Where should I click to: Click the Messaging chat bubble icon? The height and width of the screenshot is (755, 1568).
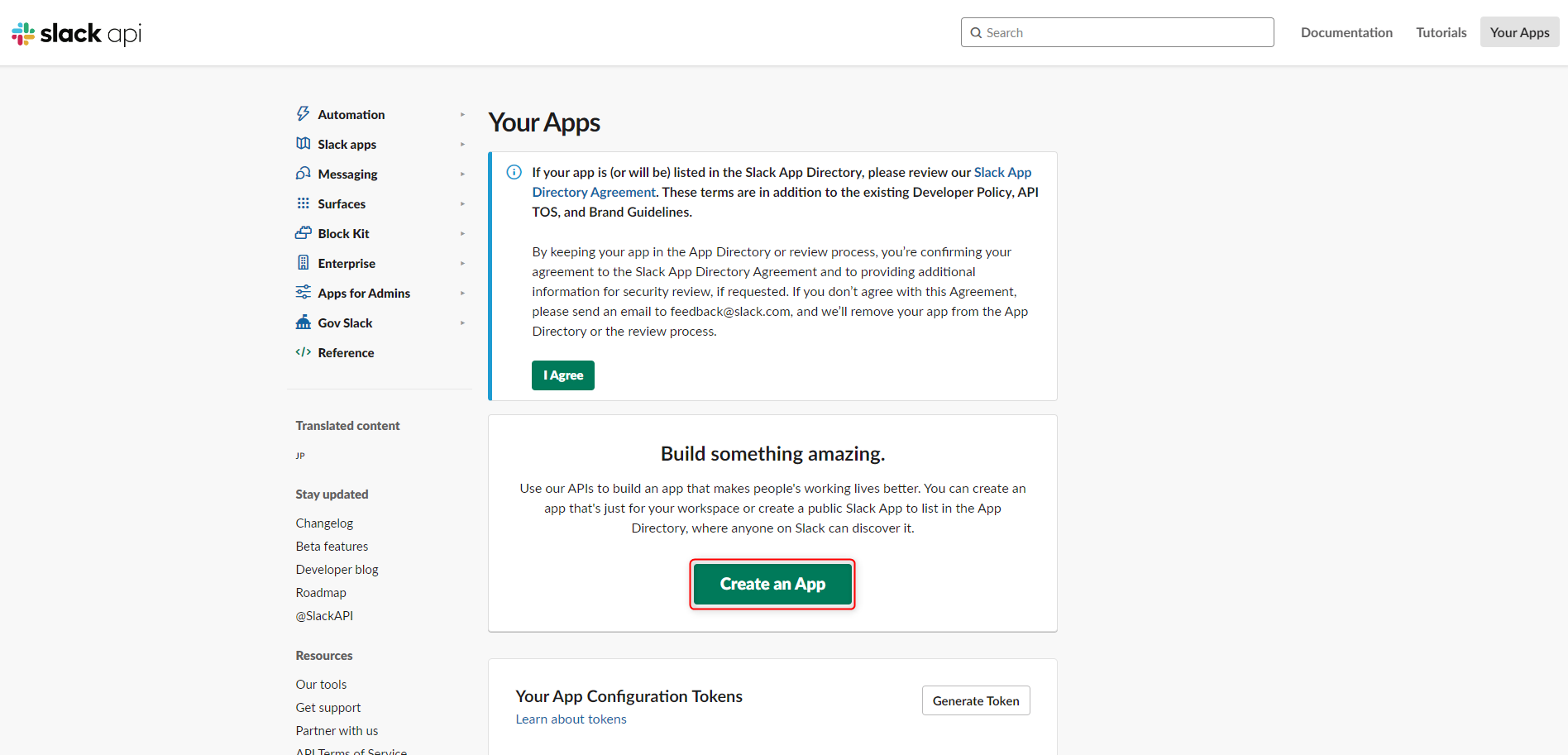click(304, 174)
